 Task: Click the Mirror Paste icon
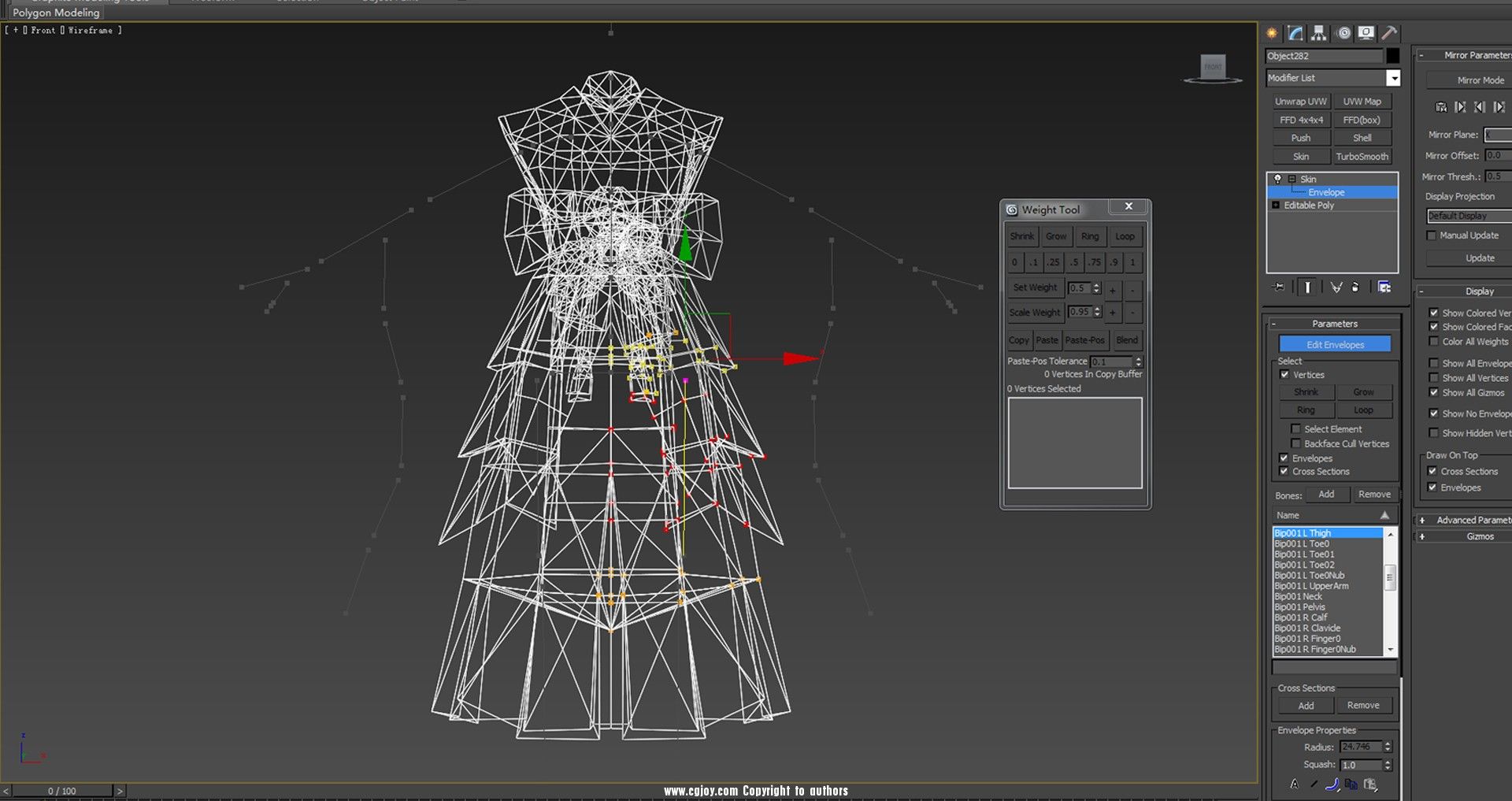(1441, 107)
